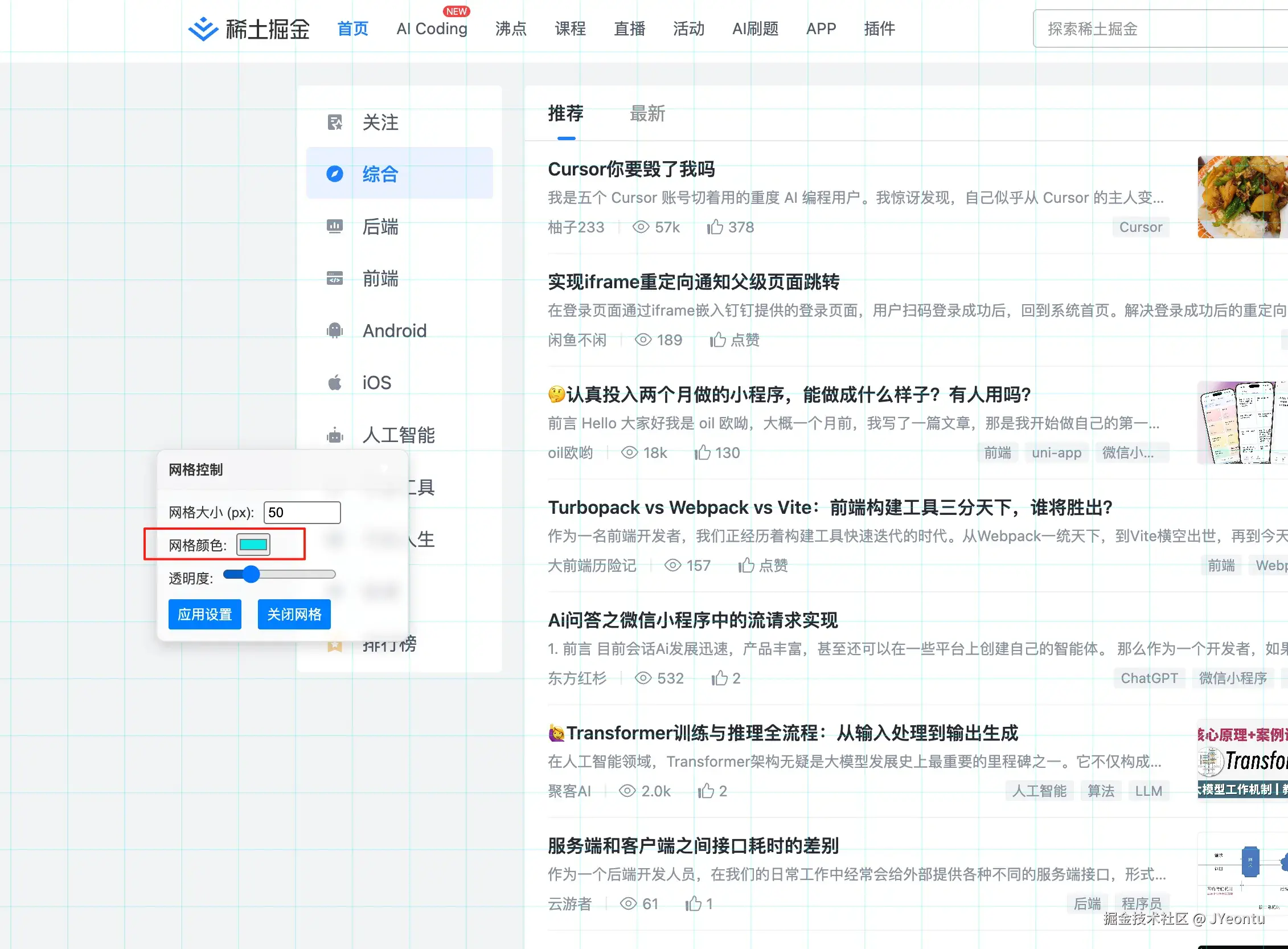
Task: Click the Android robot icon
Action: click(x=335, y=330)
